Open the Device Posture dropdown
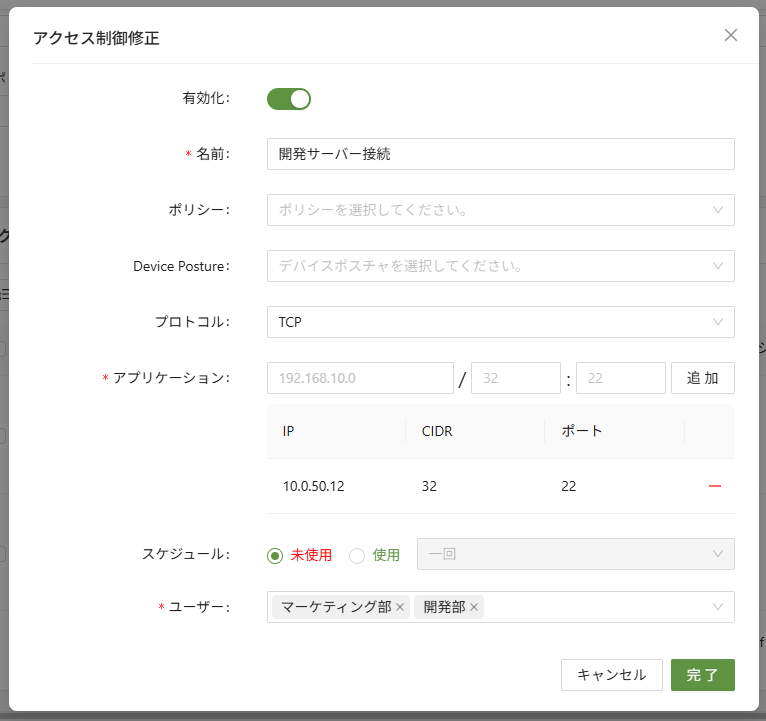Image resolution: width=766 pixels, height=721 pixels. (x=500, y=266)
